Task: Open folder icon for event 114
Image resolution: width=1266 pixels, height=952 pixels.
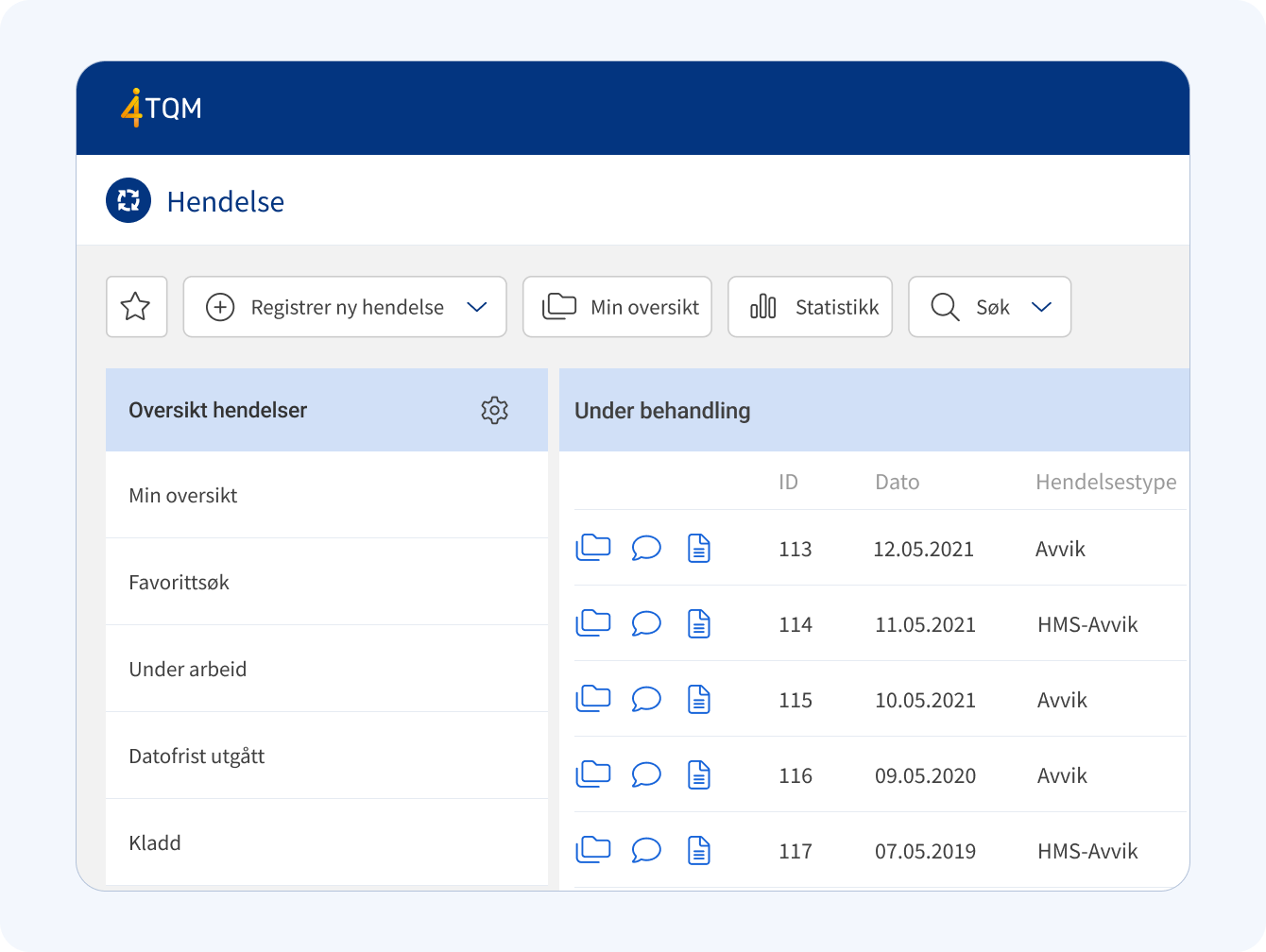Action: coord(593,623)
